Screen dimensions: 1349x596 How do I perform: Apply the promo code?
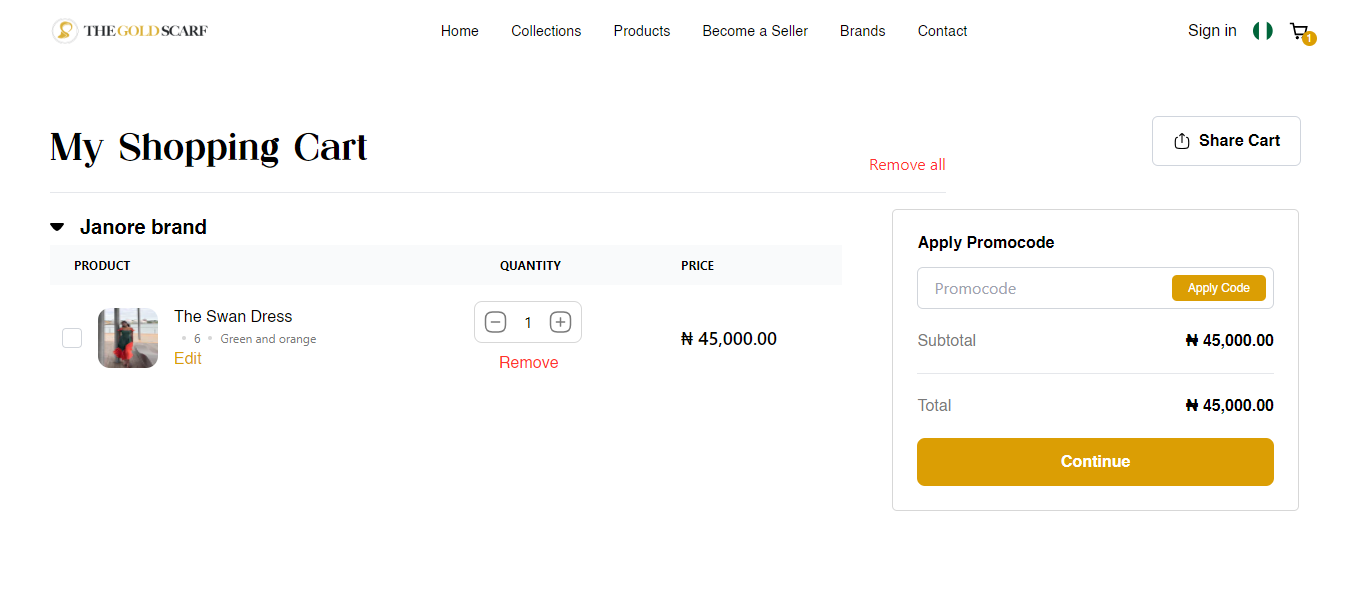[x=1219, y=288]
